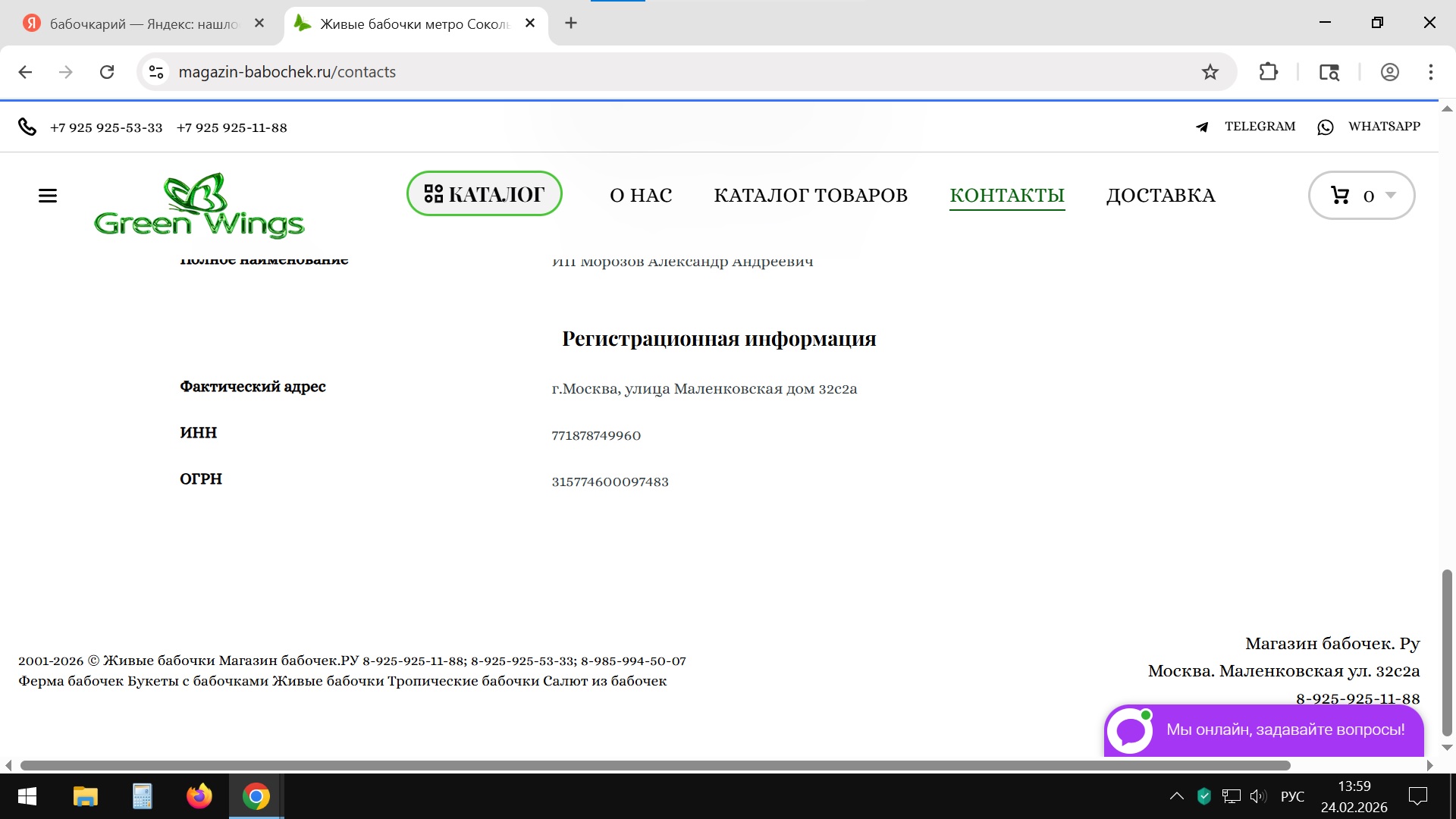Open О НАС menu item
1456x819 pixels.
pyautogui.click(x=641, y=196)
